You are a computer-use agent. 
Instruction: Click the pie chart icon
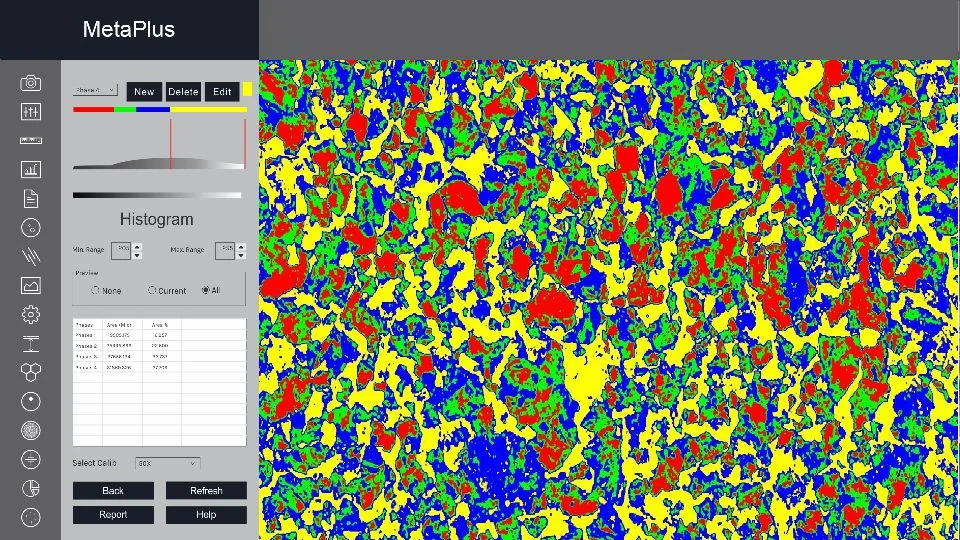tap(30, 488)
